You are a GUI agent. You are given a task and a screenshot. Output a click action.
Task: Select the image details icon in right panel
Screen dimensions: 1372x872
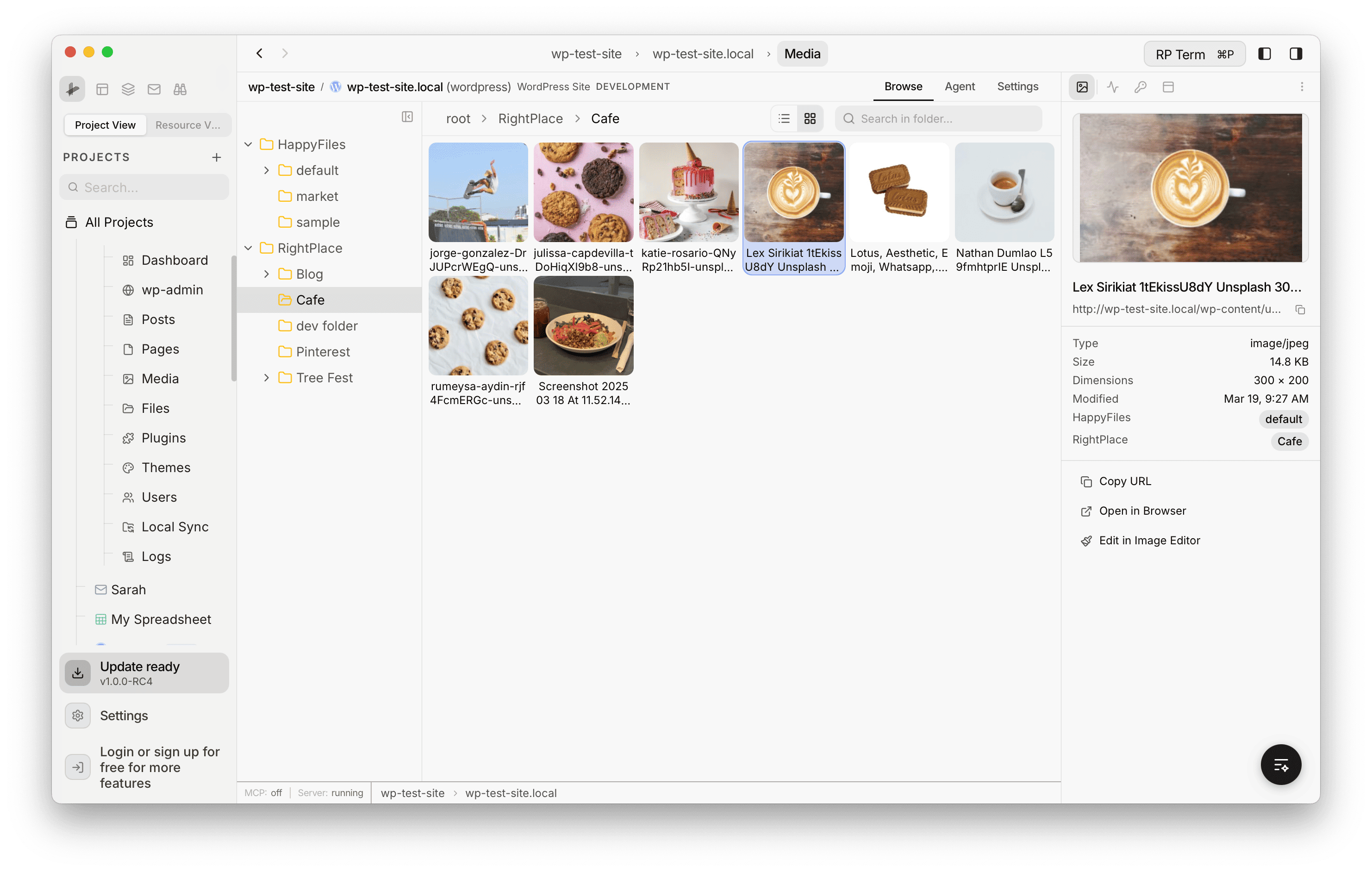pyautogui.click(x=1082, y=87)
